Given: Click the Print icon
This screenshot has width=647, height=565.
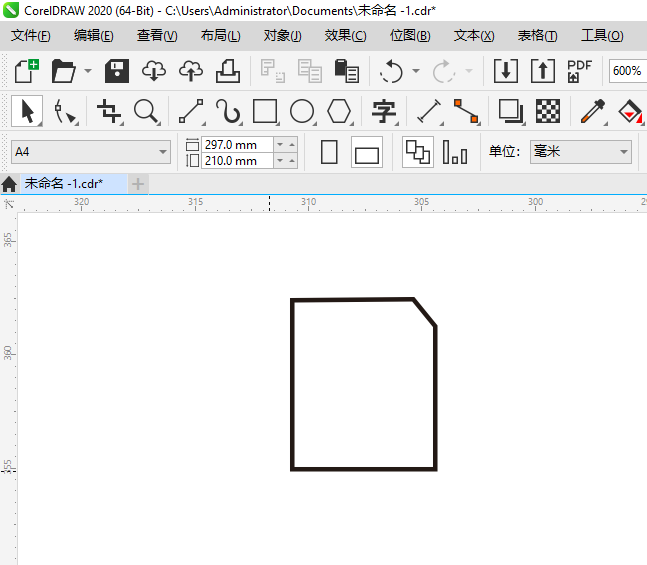Looking at the screenshot, I should tap(228, 71).
